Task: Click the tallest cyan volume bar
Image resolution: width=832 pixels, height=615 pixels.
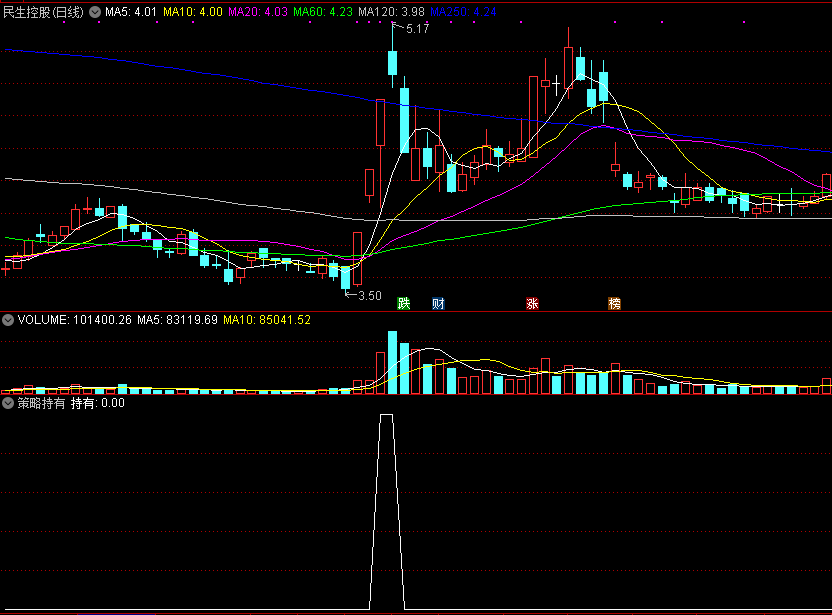Action: click(393, 362)
